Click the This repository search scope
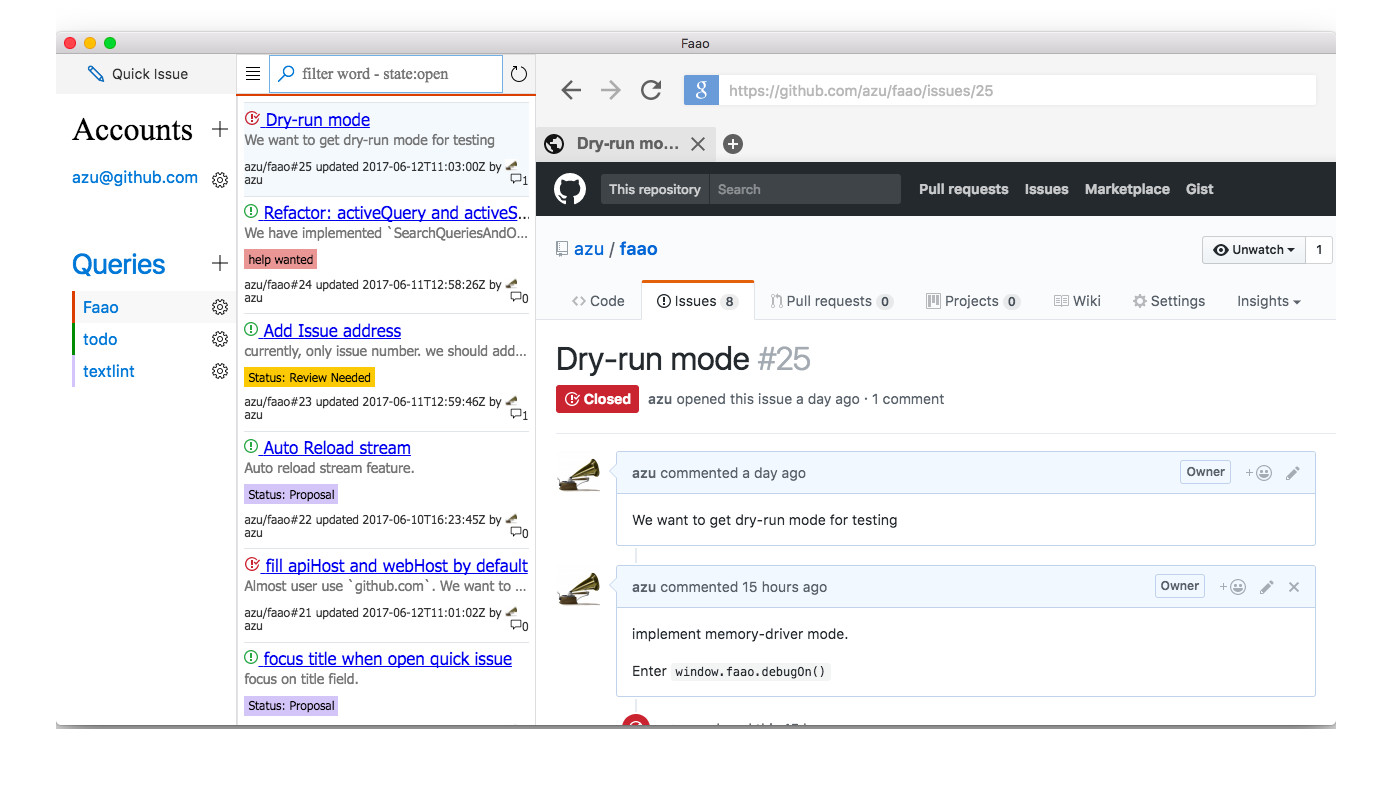This screenshot has width=1392, height=805. click(655, 189)
